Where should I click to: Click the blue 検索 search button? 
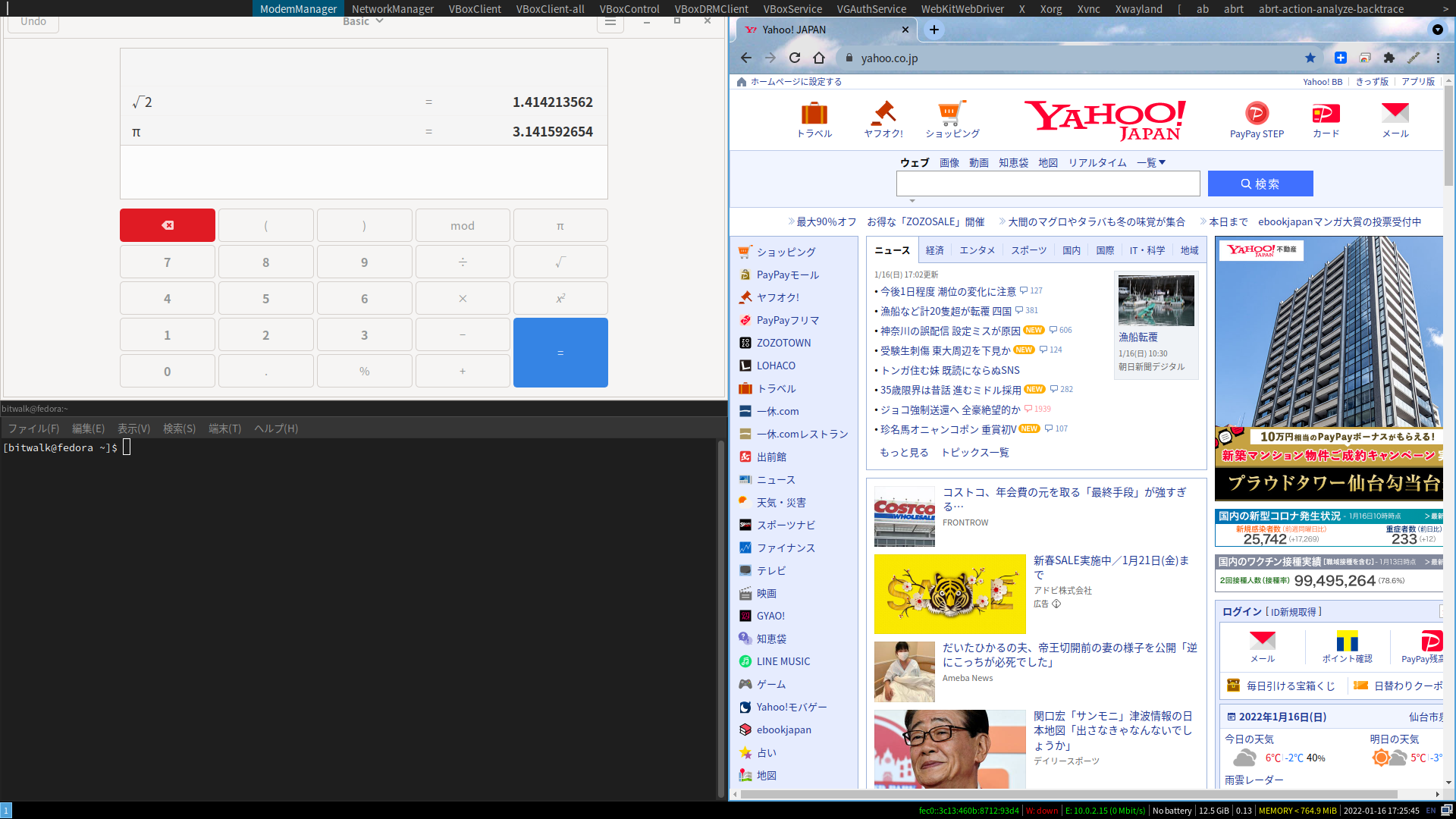(x=1260, y=184)
